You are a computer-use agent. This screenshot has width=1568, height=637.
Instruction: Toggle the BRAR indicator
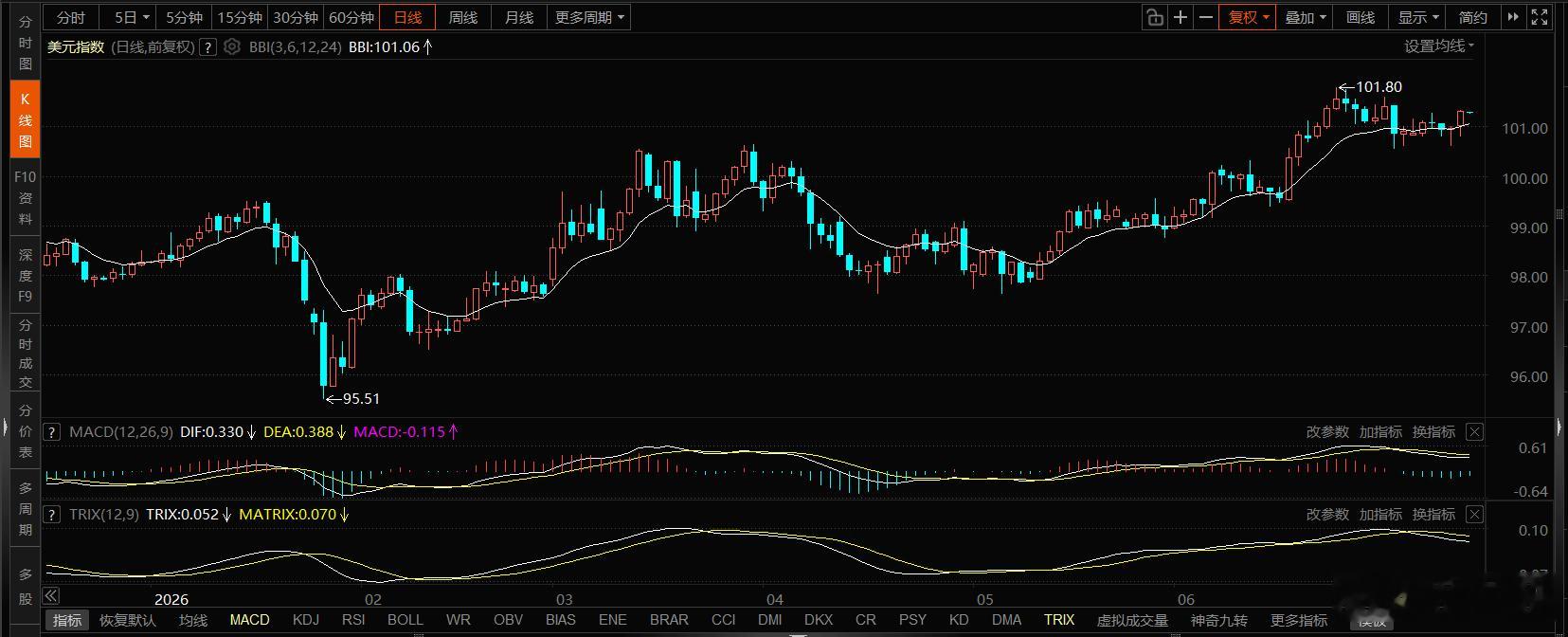[669, 620]
